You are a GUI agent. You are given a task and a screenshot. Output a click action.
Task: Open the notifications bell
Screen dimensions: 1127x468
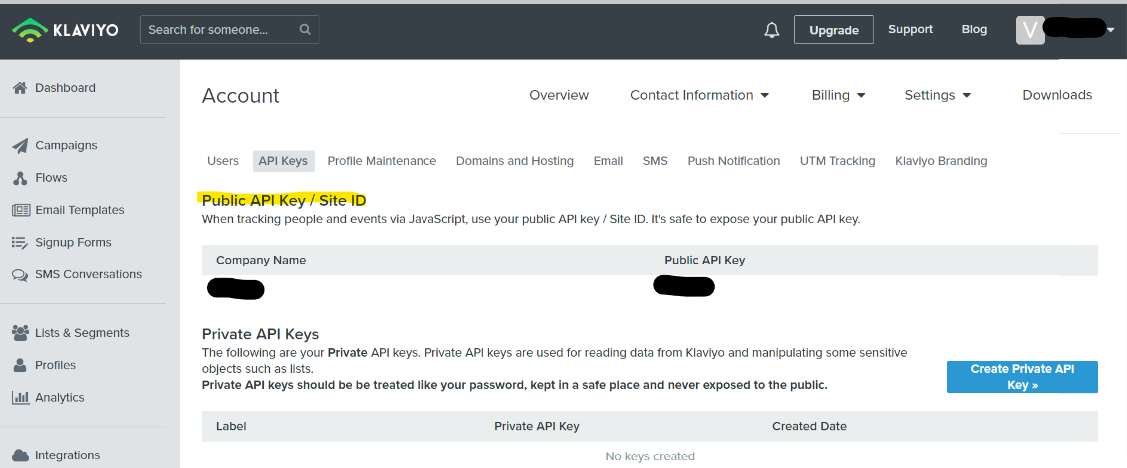coord(772,30)
